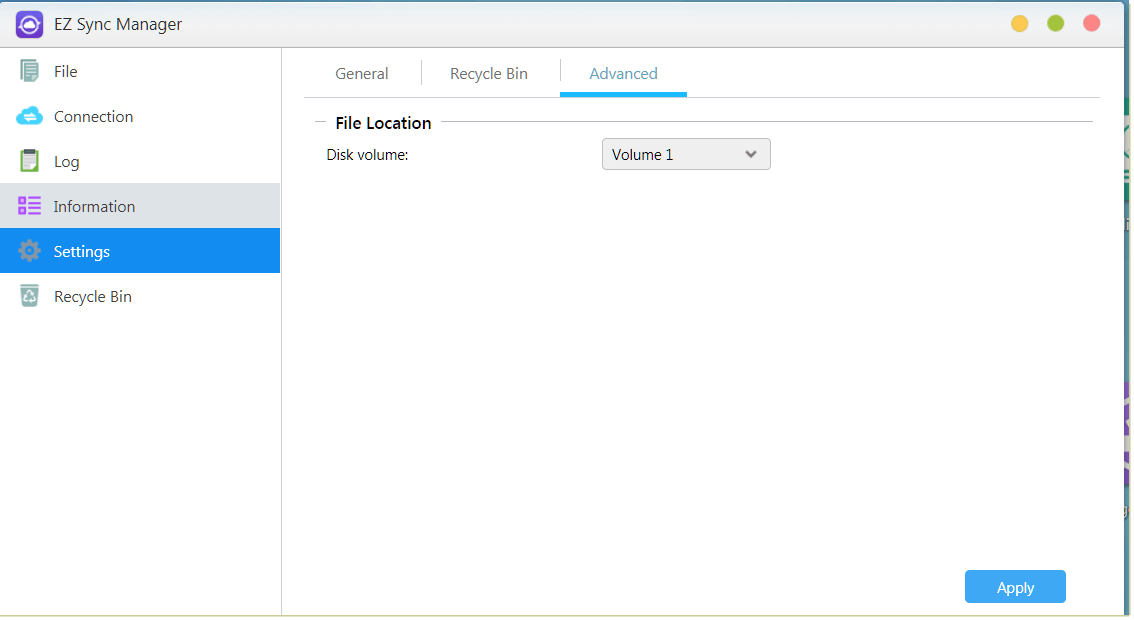Click the Settings gear icon
Image resolution: width=1134 pixels, height=620 pixels.
[30, 251]
